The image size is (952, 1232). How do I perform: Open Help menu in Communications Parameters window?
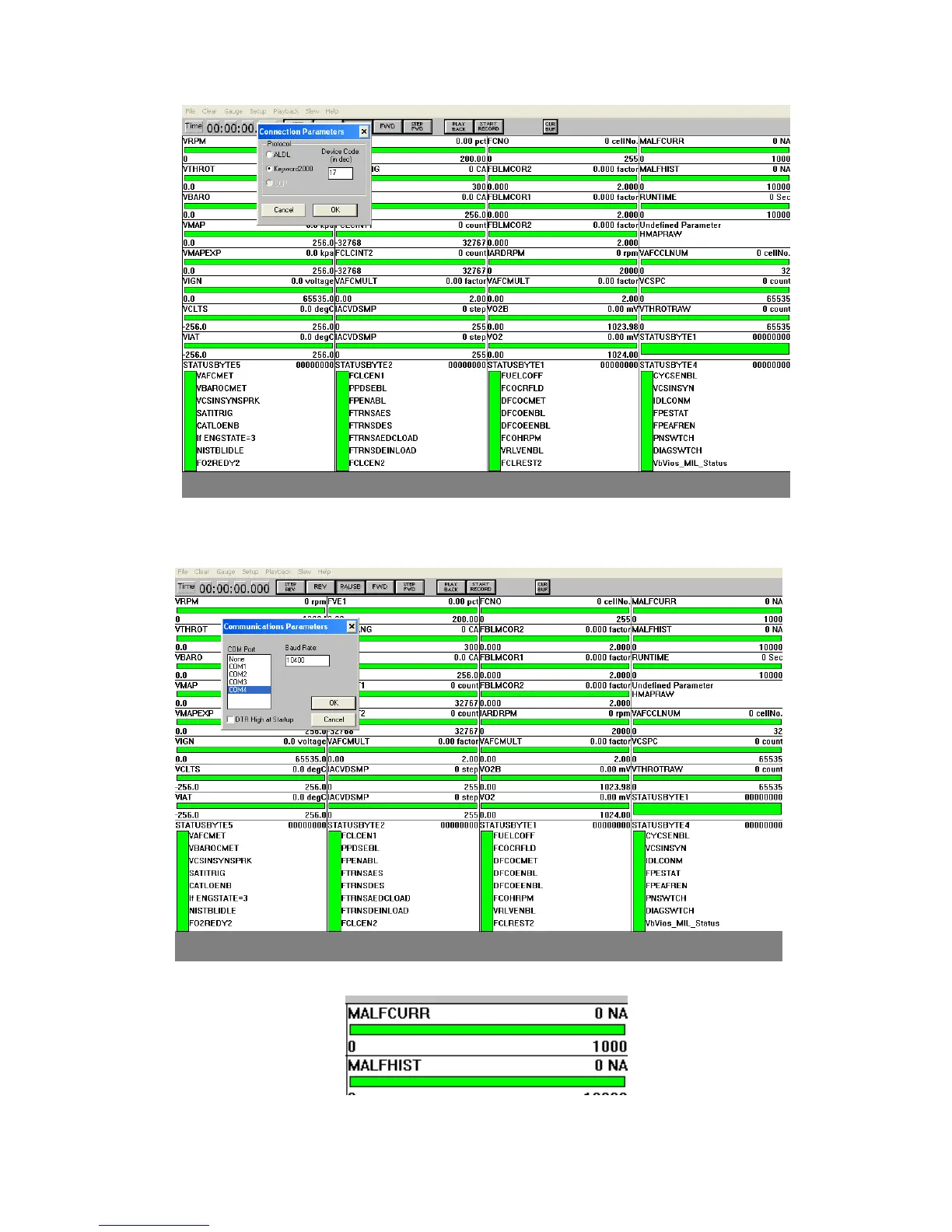[324, 572]
